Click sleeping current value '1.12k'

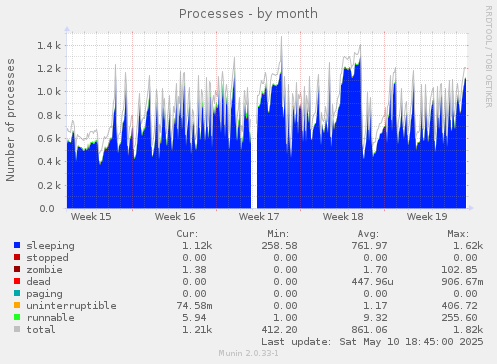click(x=197, y=246)
